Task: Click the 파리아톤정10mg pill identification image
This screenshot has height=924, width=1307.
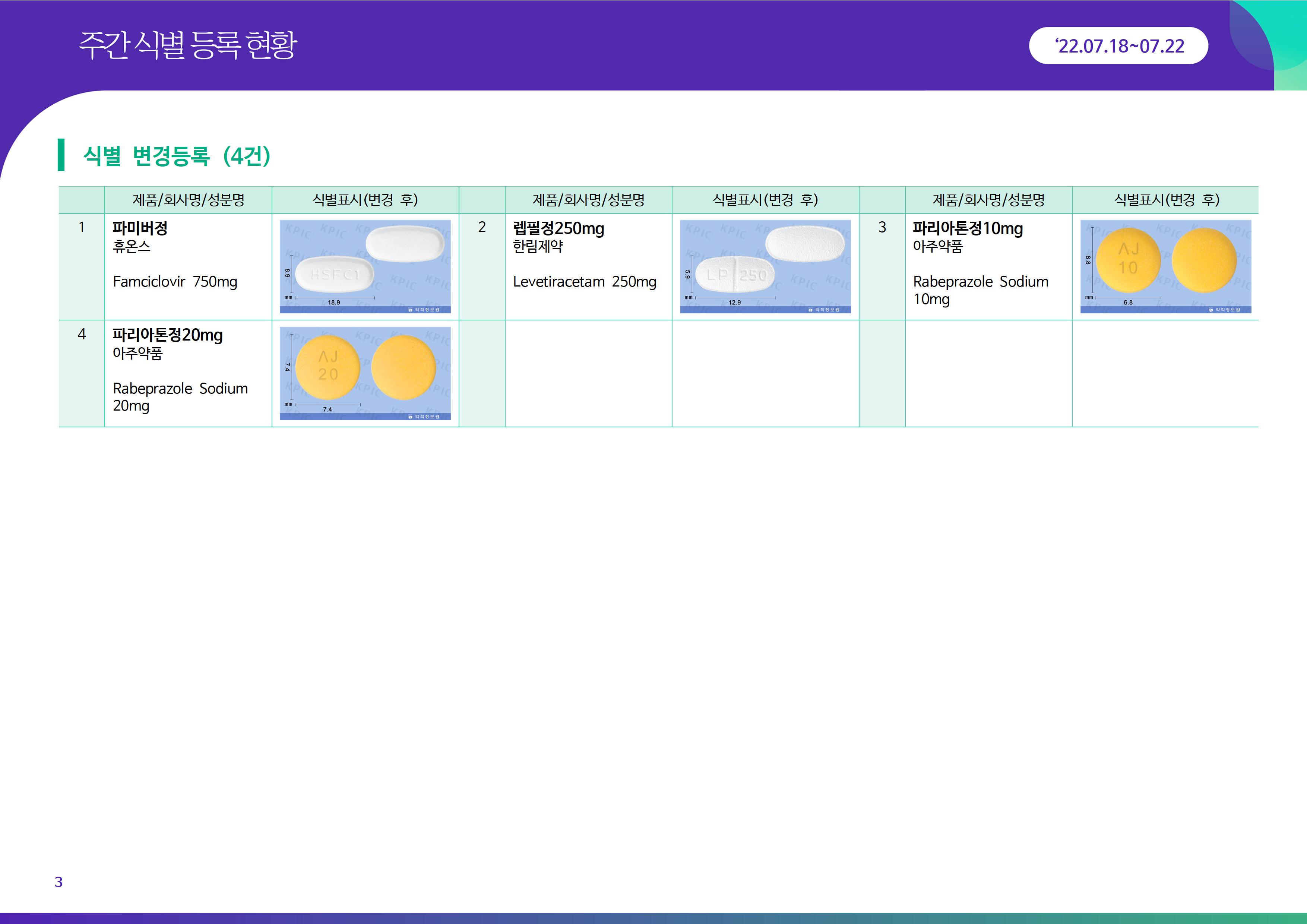Action: [1165, 266]
